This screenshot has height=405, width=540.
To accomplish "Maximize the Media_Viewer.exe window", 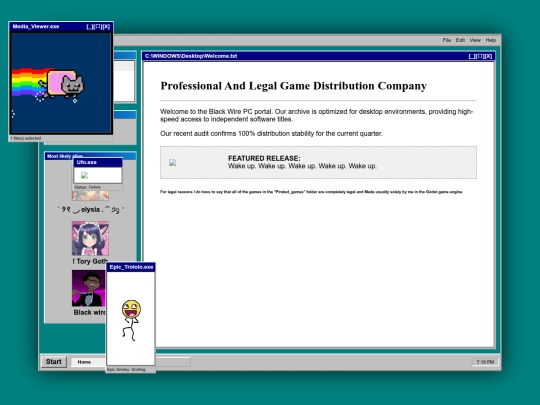I will point(98,27).
